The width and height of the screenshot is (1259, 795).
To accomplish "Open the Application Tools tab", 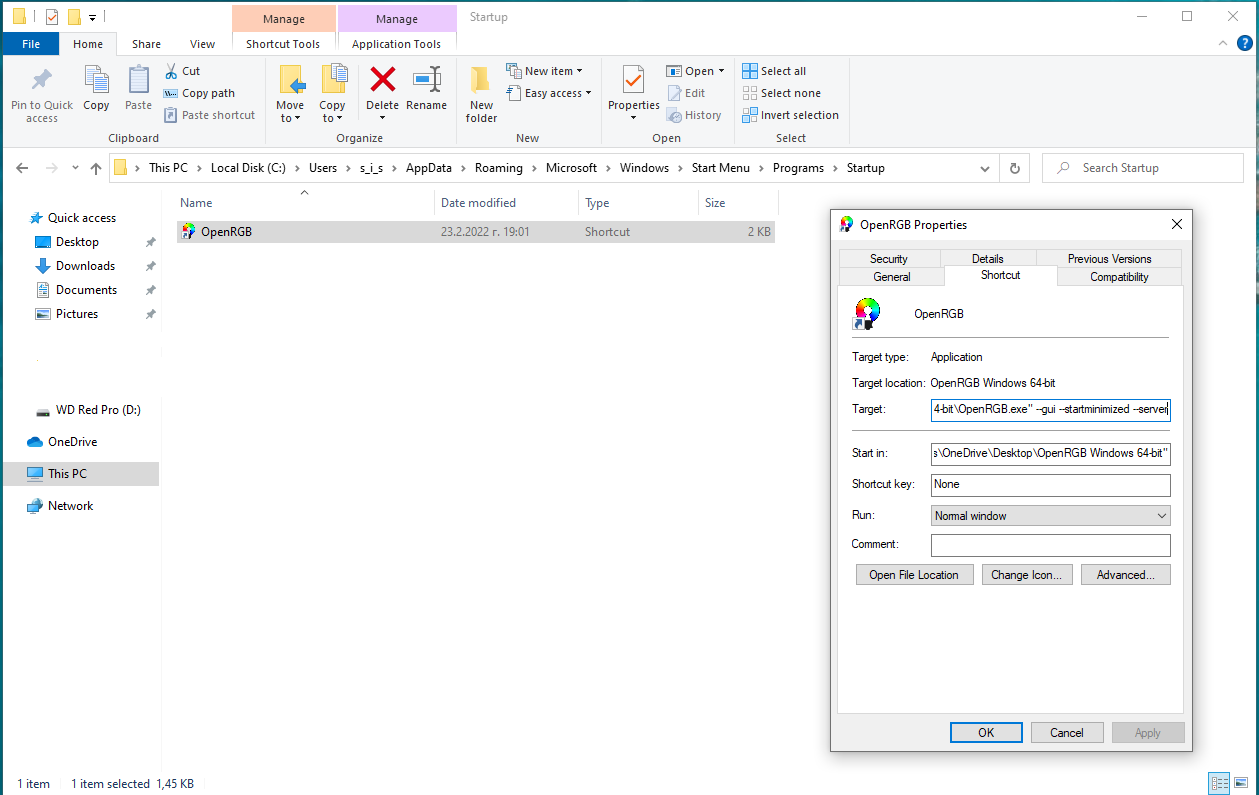I will click(x=396, y=44).
